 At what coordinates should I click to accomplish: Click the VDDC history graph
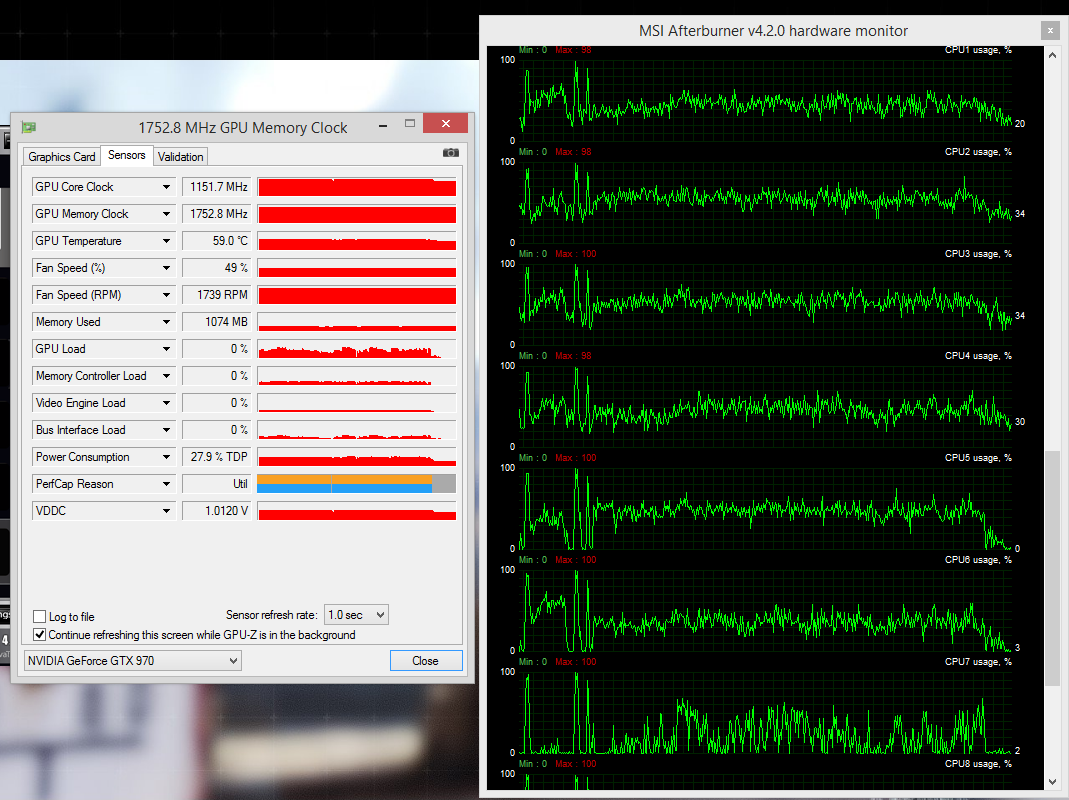tap(357, 511)
